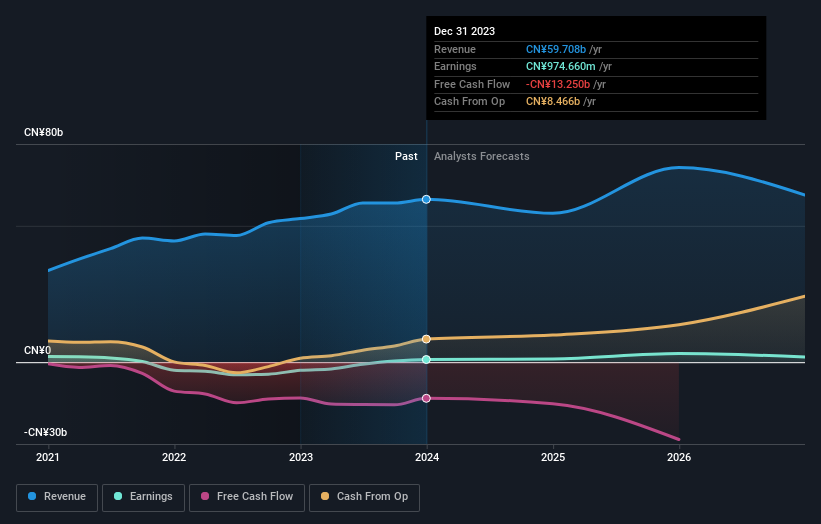Select the Earnings data point at 2024
This screenshot has width=821, height=524.
point(426,360)
